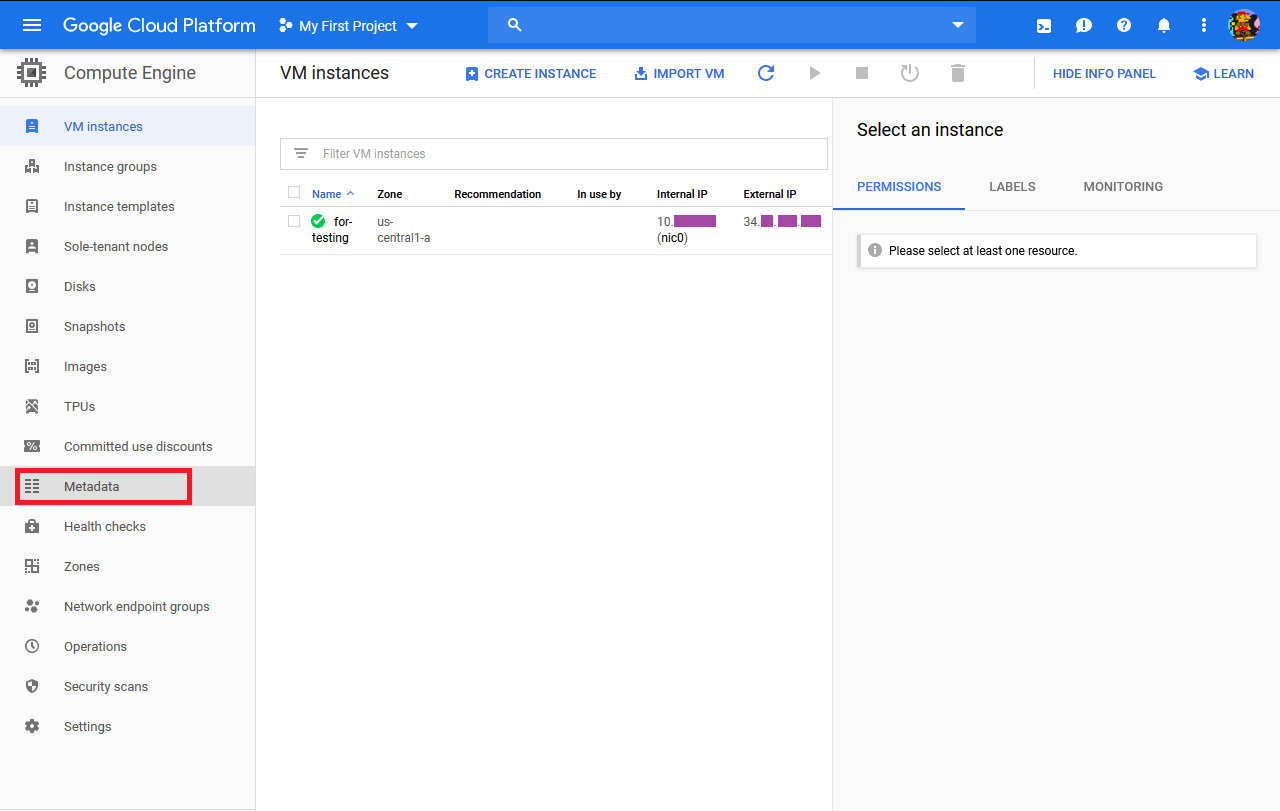Click into the top search box

tap(732, 25)
